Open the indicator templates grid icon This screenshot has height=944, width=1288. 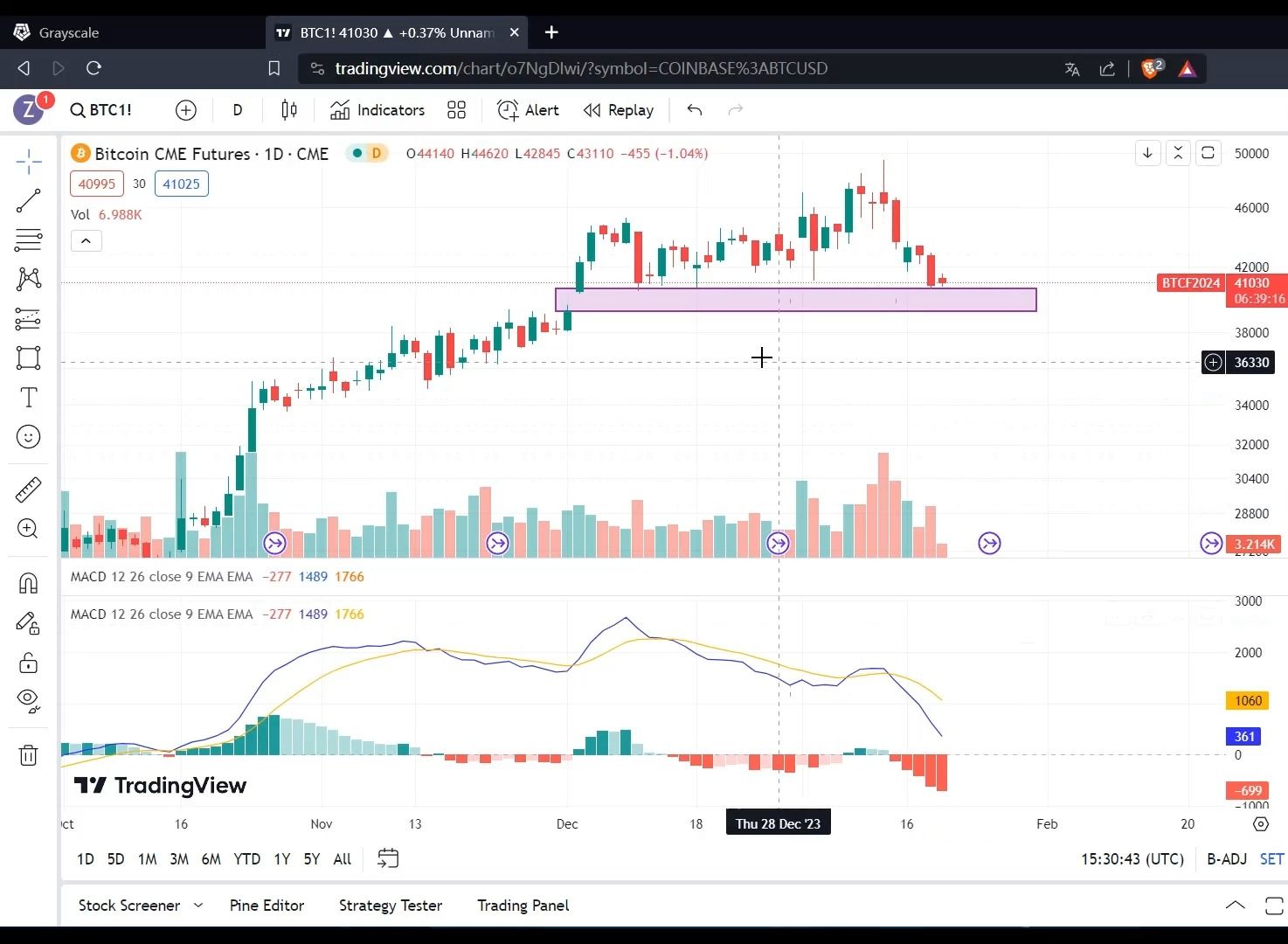pyautogui.click(x=456, y=110)
